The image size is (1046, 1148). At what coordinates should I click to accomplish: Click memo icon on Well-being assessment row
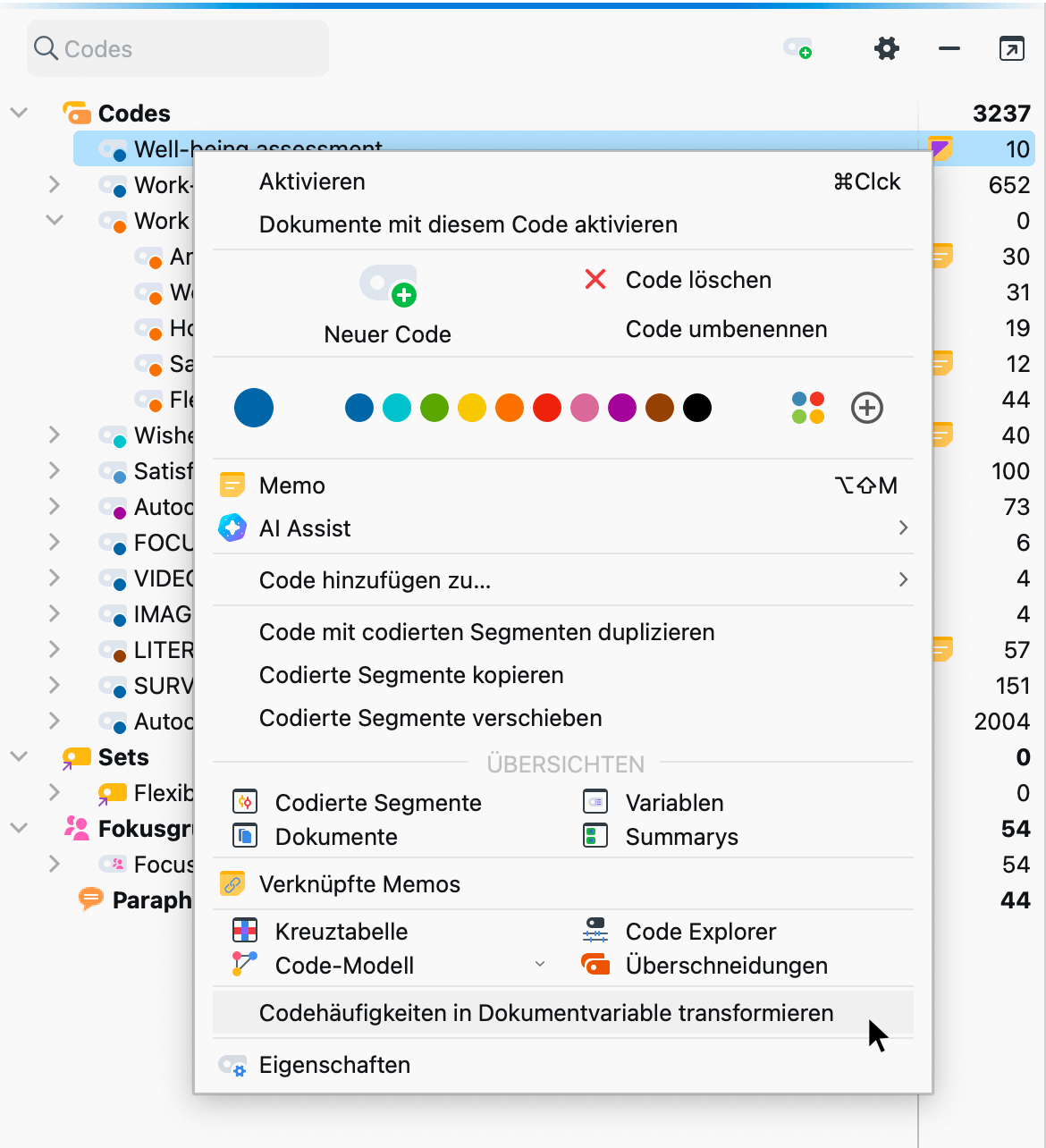[x=940, y=148]
